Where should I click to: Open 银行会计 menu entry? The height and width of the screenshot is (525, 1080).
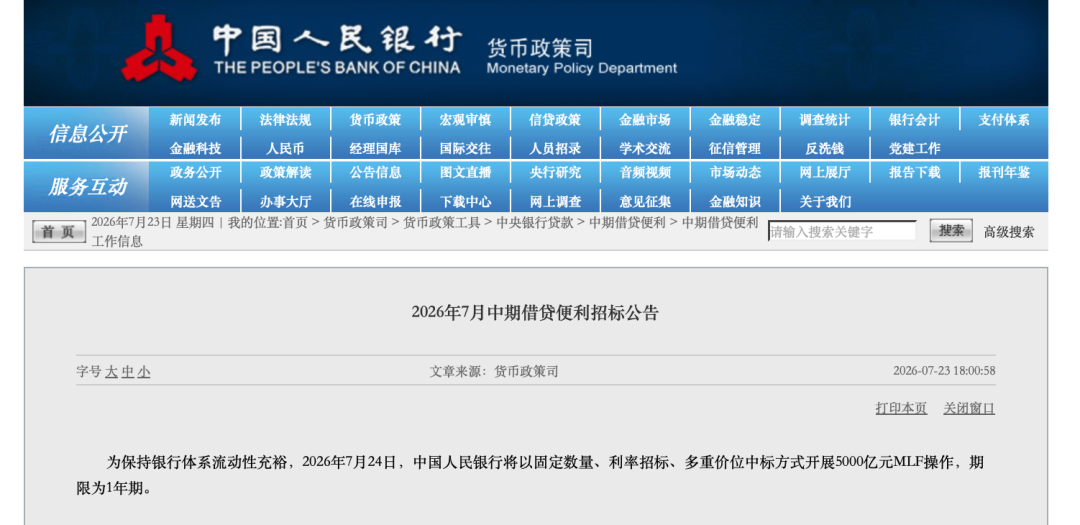pyautogui.click(x=915, y=120)
